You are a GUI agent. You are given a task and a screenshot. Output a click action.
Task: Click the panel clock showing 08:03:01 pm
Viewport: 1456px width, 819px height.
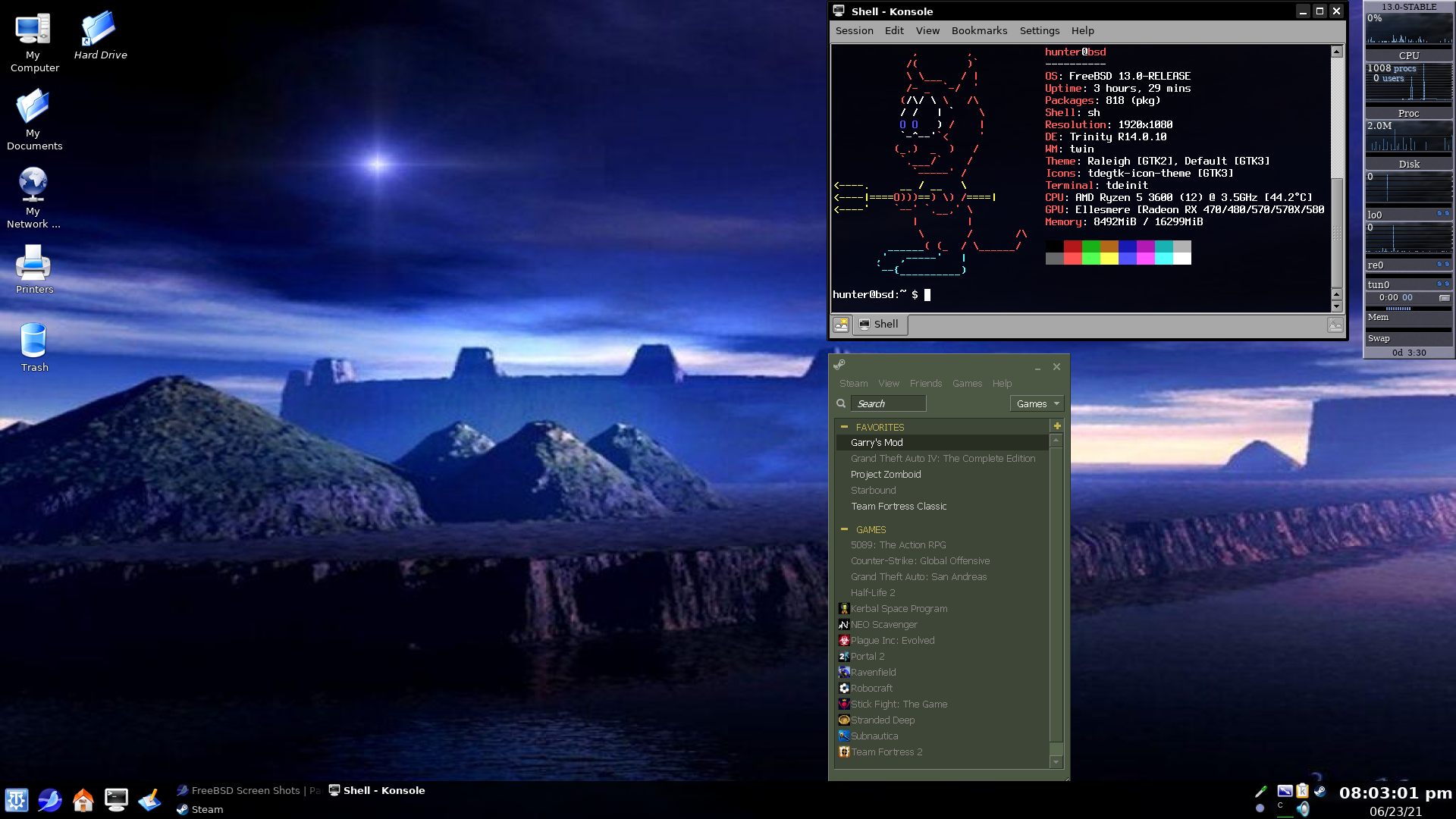pyautogui.click(x=1395, y=793)
